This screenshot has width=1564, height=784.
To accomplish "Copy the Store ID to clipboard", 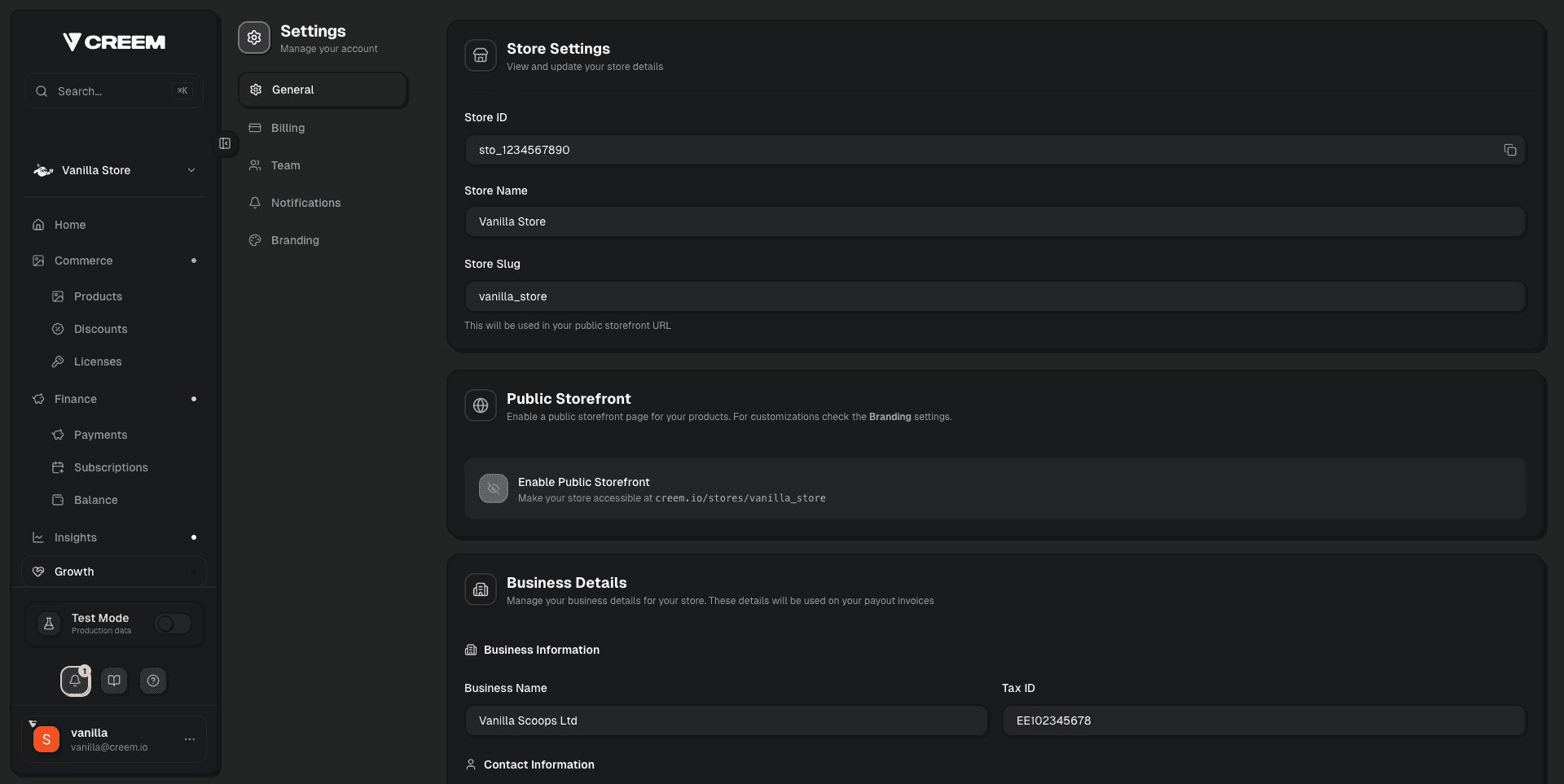I will (x=1509, y=150).
